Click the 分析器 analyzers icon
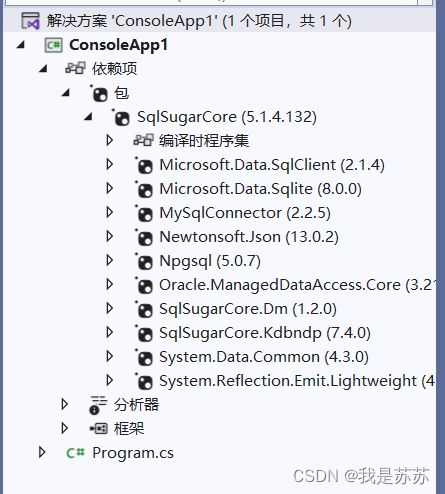Viewport: 445px width, 494px height. 98,405
